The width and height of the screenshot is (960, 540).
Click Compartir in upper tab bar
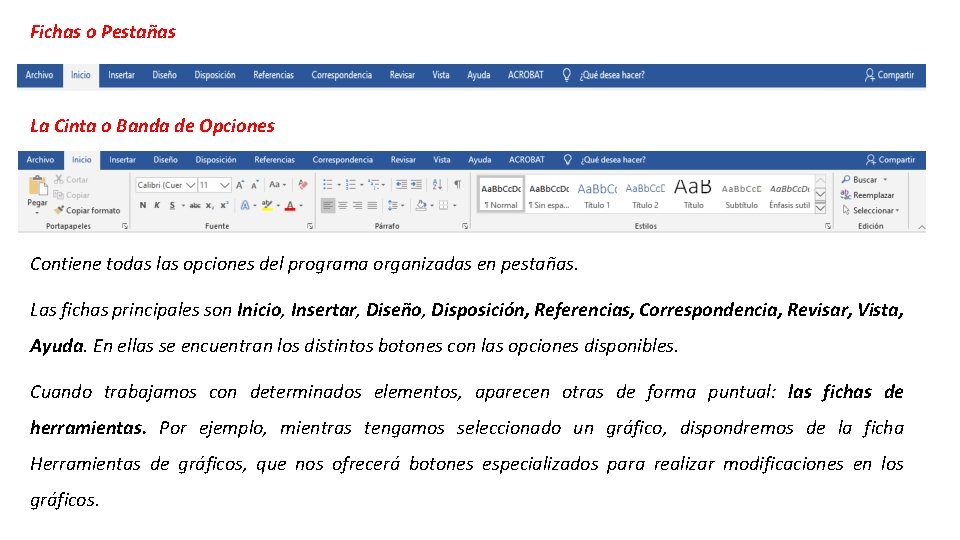click(x=890, y=75)
